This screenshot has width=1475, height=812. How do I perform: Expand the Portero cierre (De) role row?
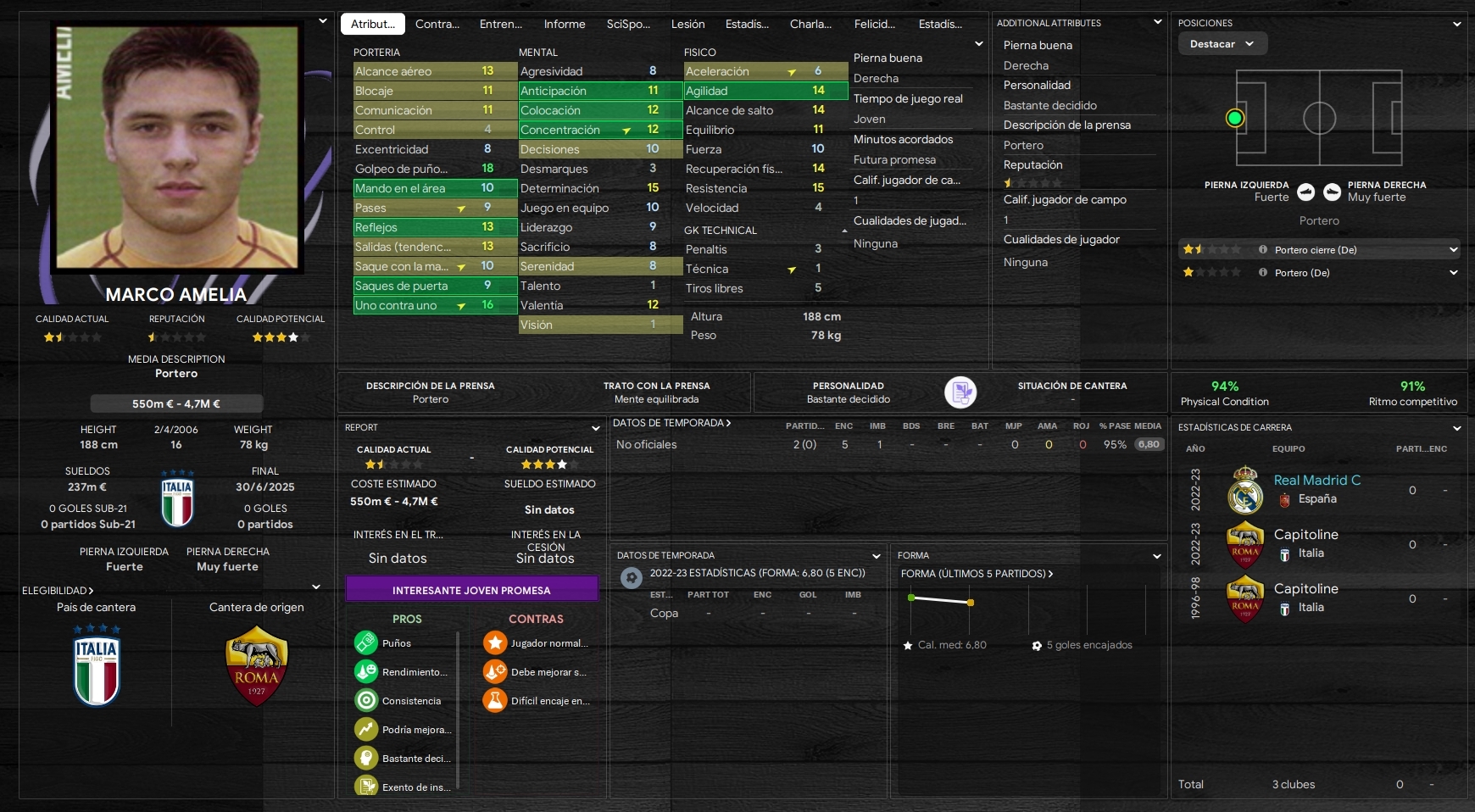[1454, 250]
